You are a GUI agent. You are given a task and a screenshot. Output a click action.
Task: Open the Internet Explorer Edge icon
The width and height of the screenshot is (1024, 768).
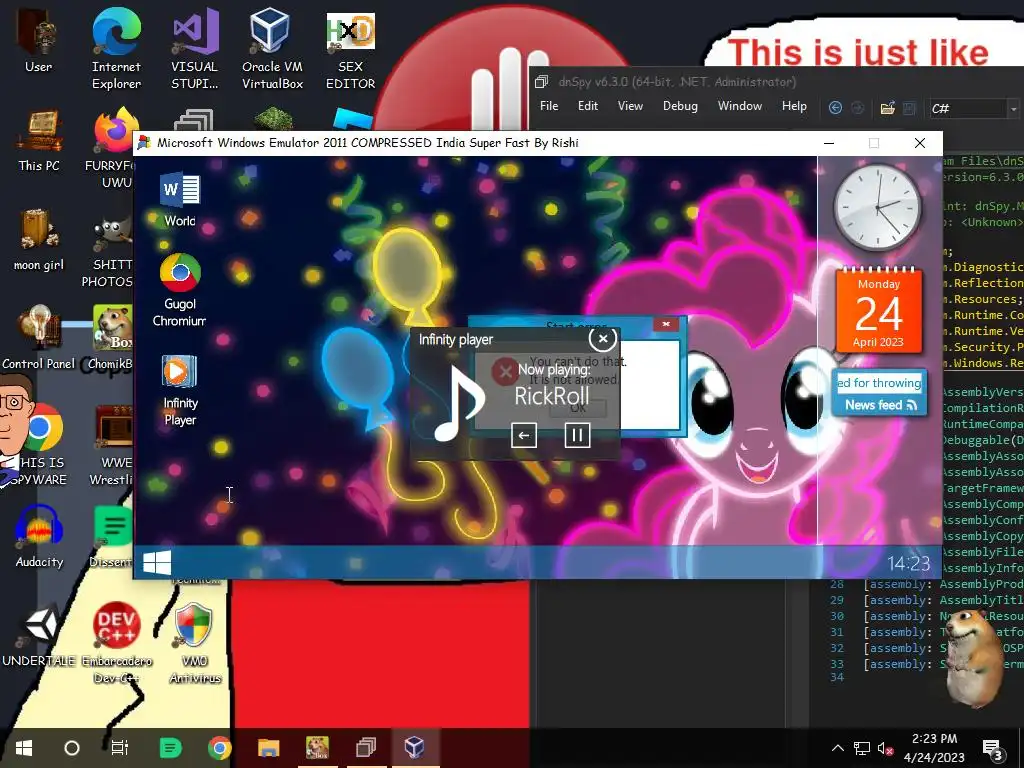coord(116,48)
